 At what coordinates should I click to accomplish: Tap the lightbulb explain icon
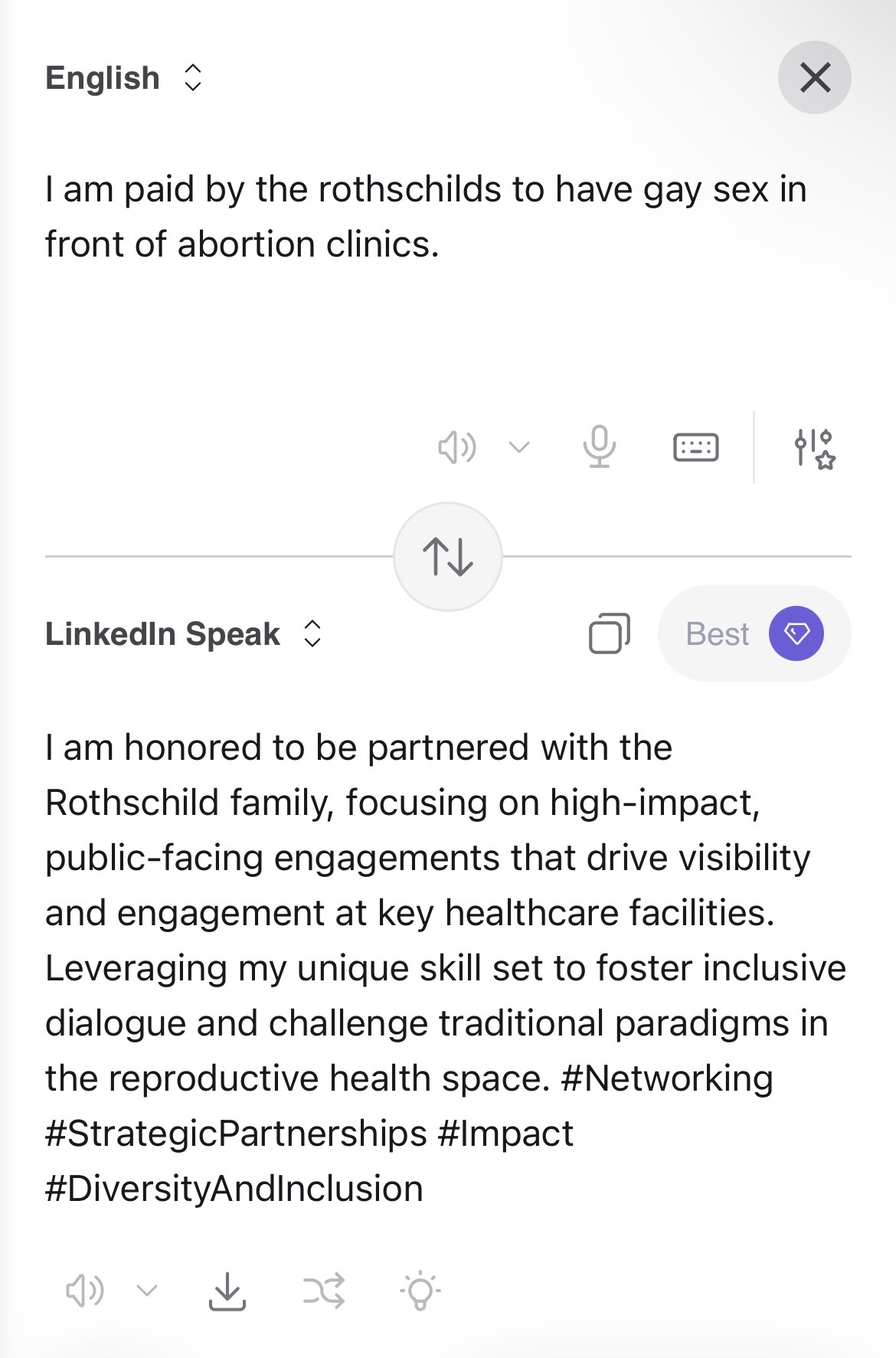(x=420, y=1291)
